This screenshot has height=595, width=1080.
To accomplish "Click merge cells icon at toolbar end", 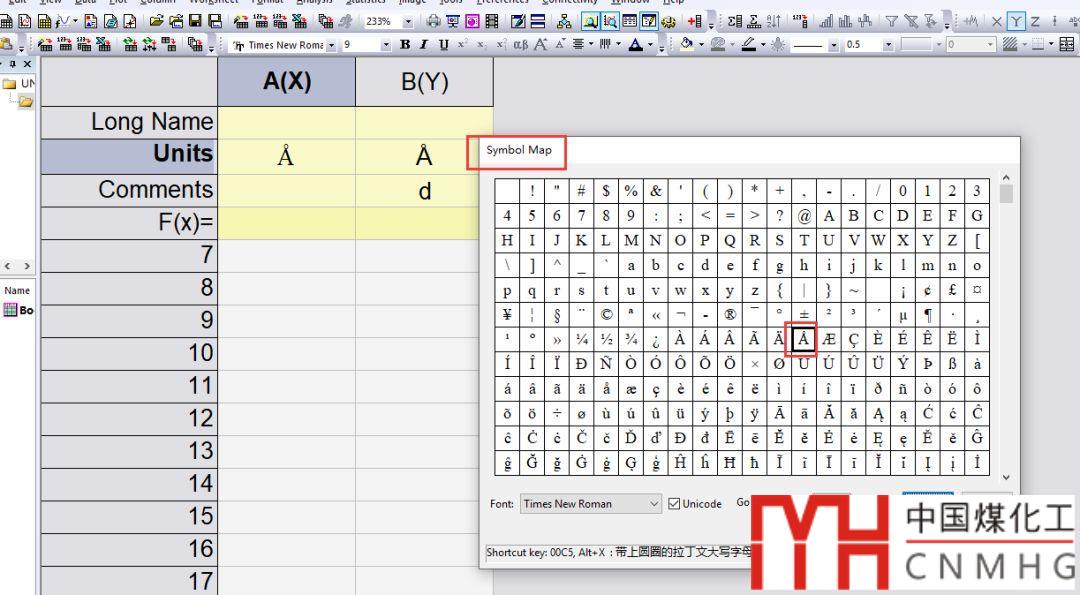I will [x=1067, y=44].
